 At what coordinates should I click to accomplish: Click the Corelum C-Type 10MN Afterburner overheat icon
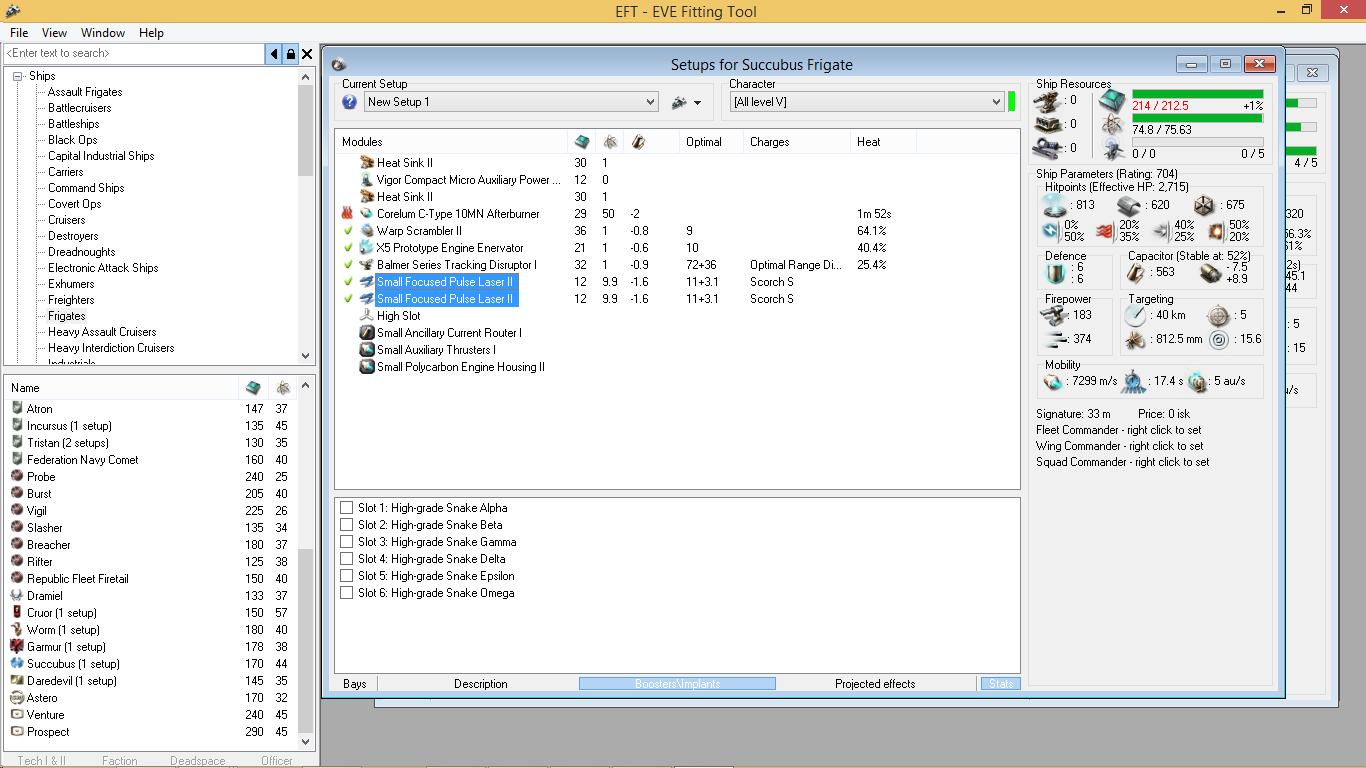click(x=348, y=214)
